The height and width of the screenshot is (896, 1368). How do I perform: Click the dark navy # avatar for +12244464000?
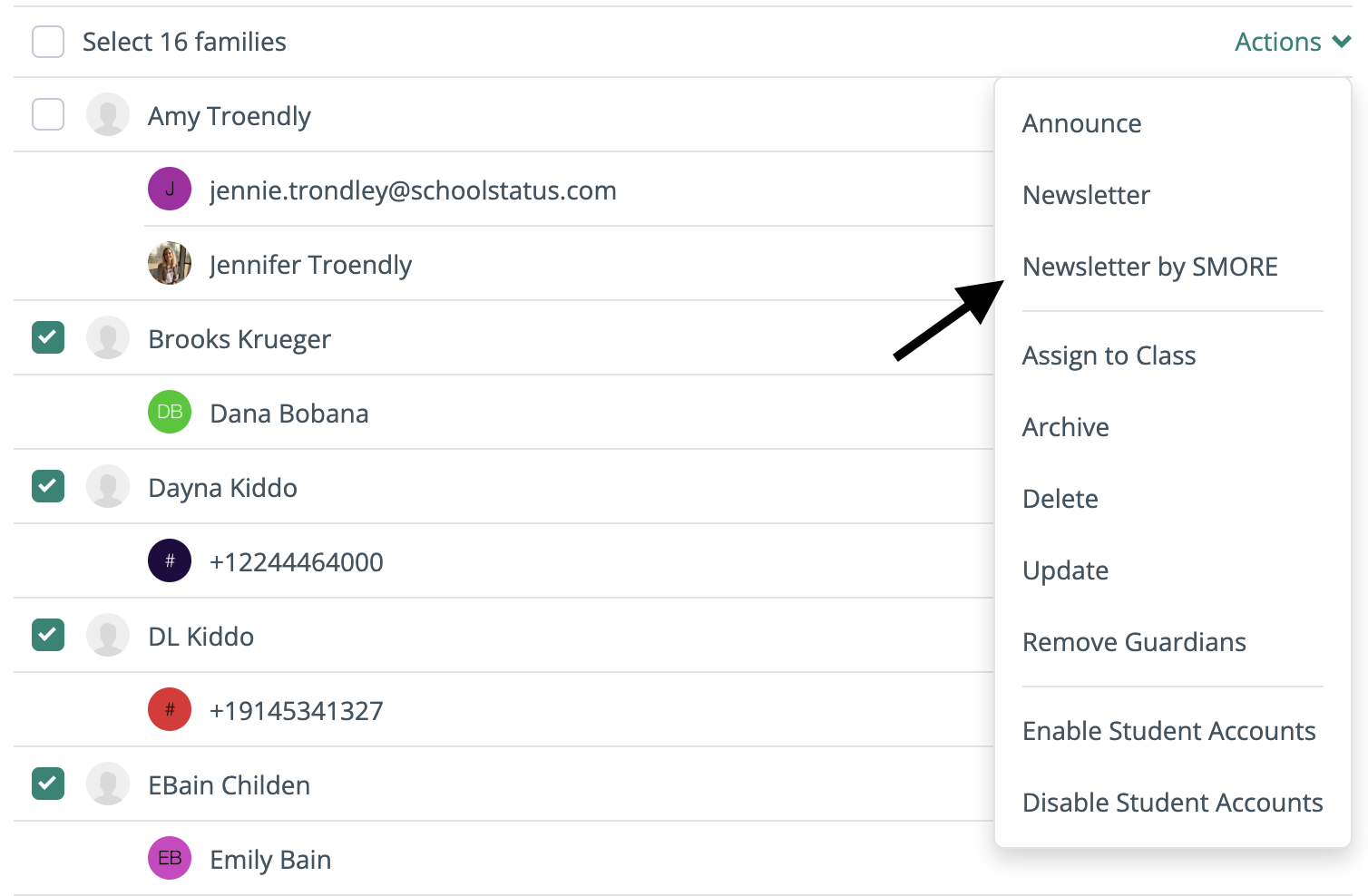(170, 560)
